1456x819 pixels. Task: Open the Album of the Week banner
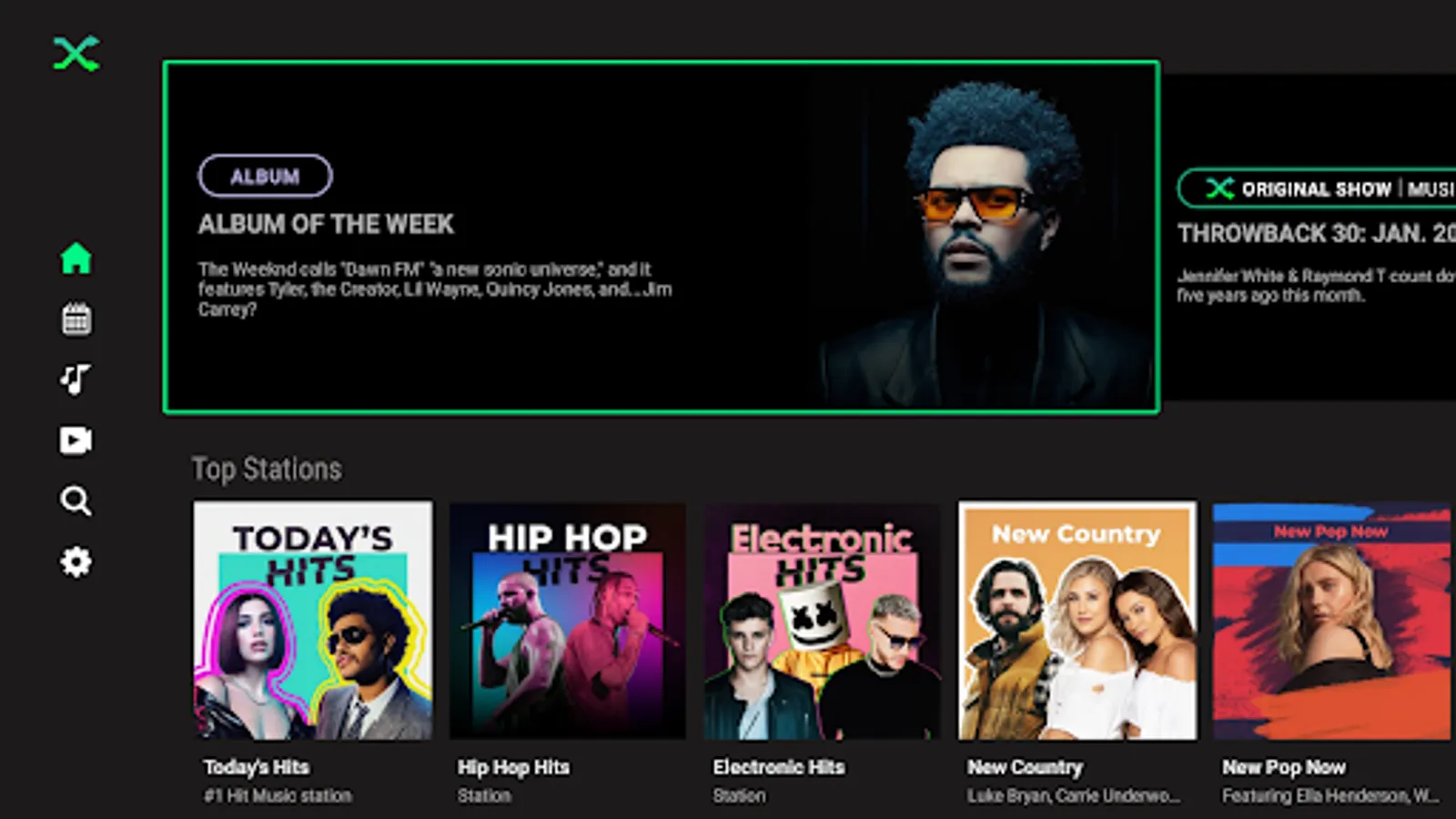(x=661, y=238)
